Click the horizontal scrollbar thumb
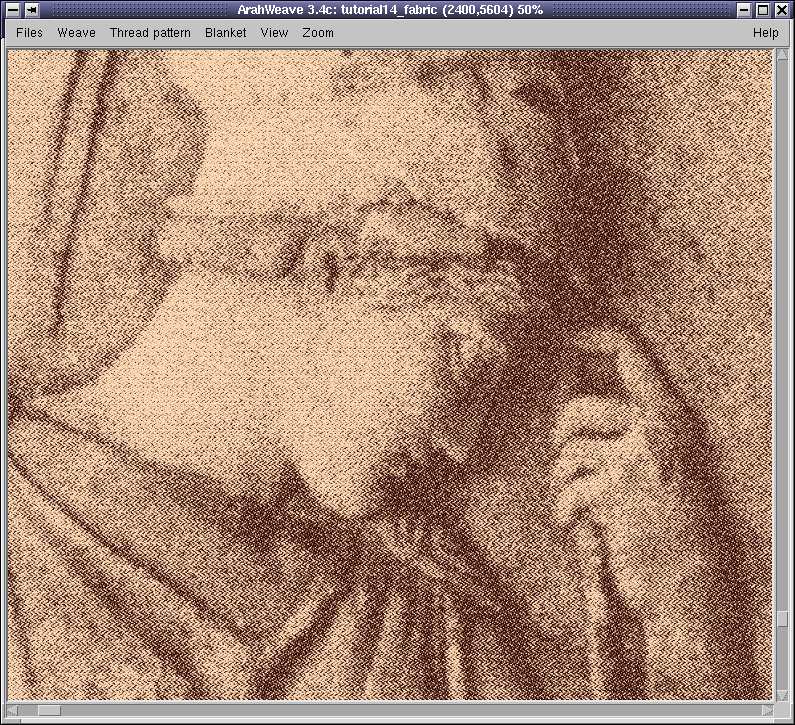Viewport: 795px width, 725px height. (x=49, y=711)
